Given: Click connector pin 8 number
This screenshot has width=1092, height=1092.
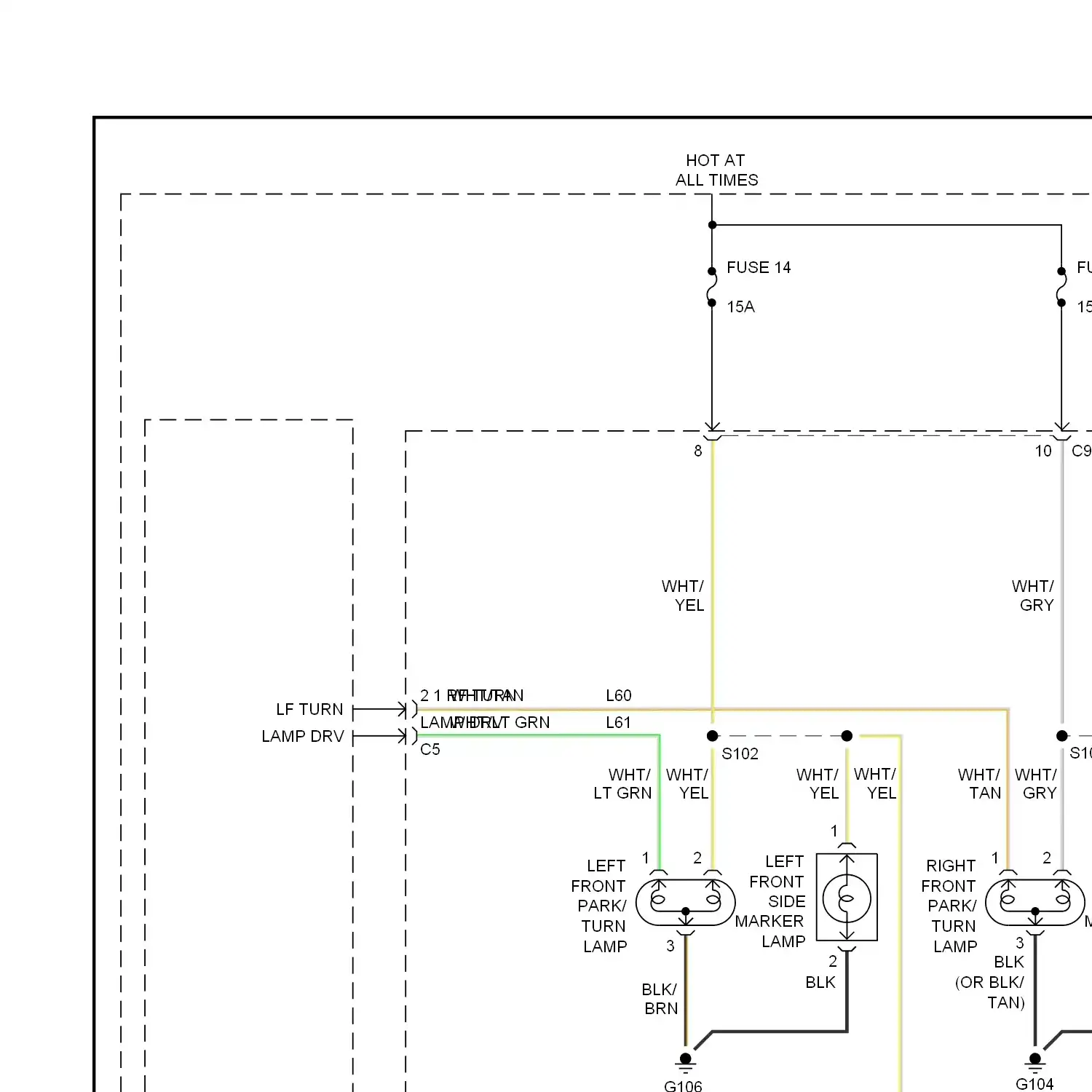Looking at the screenshot, I should click(x=698, y=451).
